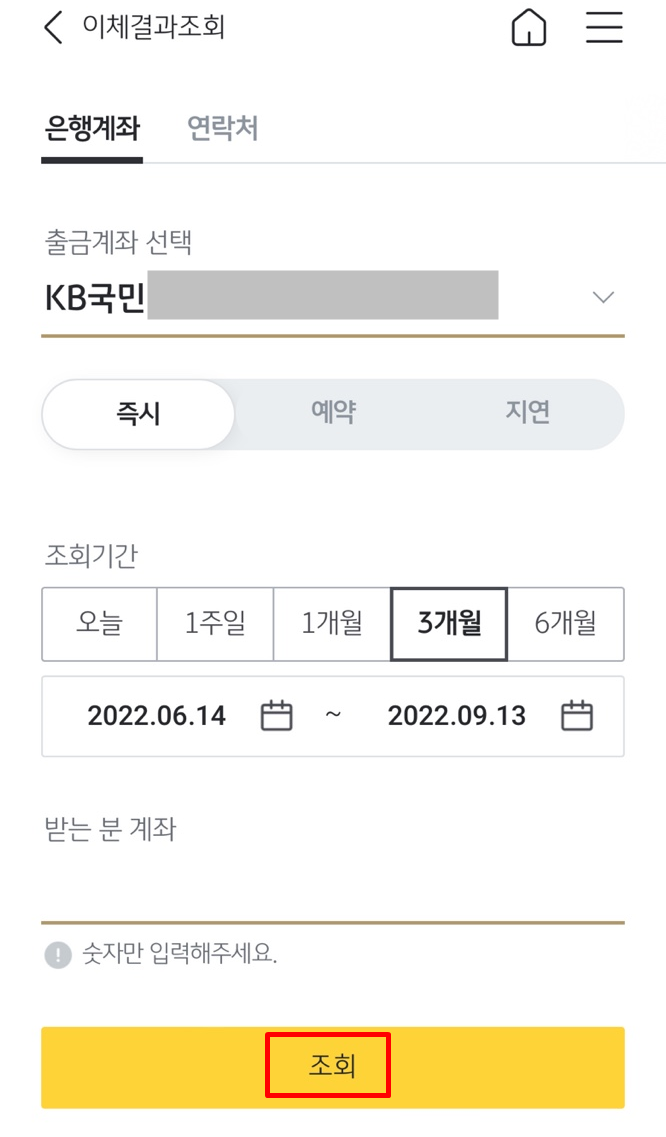
Task: Click the 받는 분 계좌 input field
Action: tap(332, 893)
